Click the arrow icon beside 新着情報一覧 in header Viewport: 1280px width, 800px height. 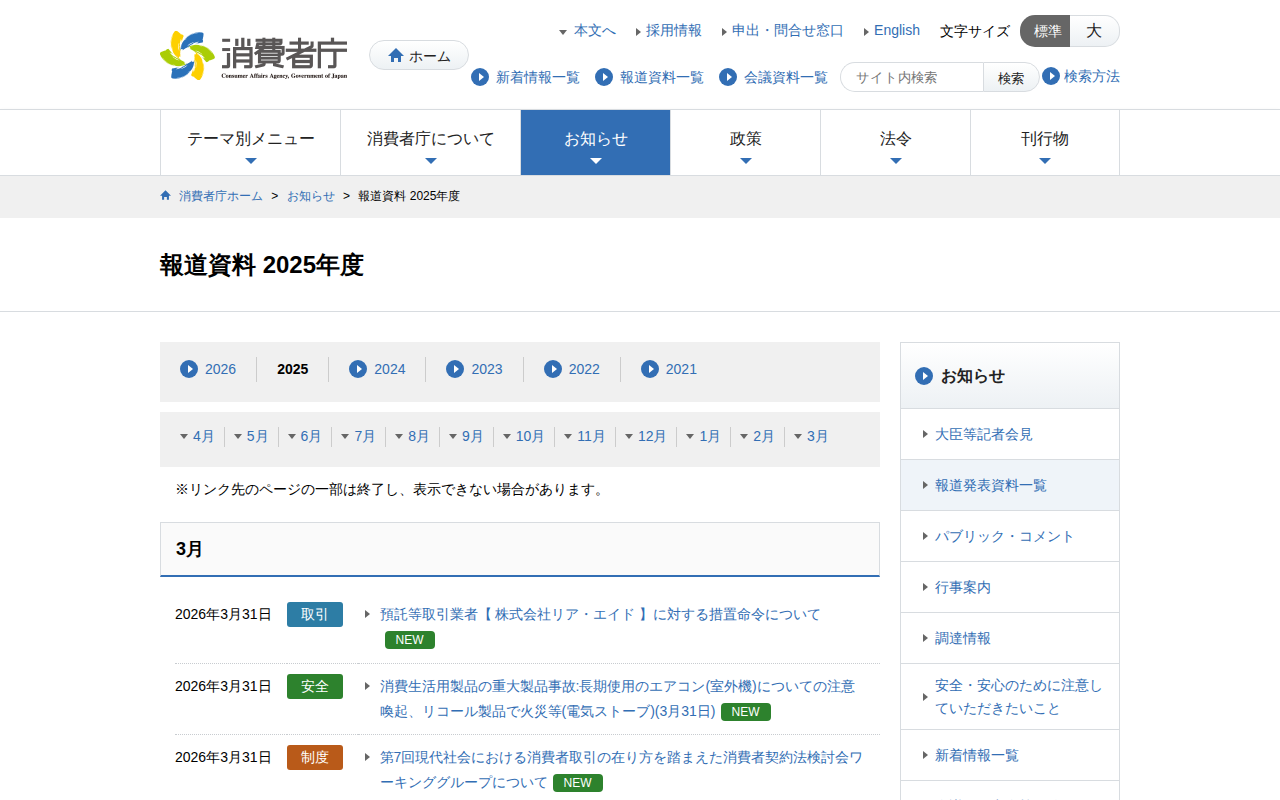pos(480,77)
